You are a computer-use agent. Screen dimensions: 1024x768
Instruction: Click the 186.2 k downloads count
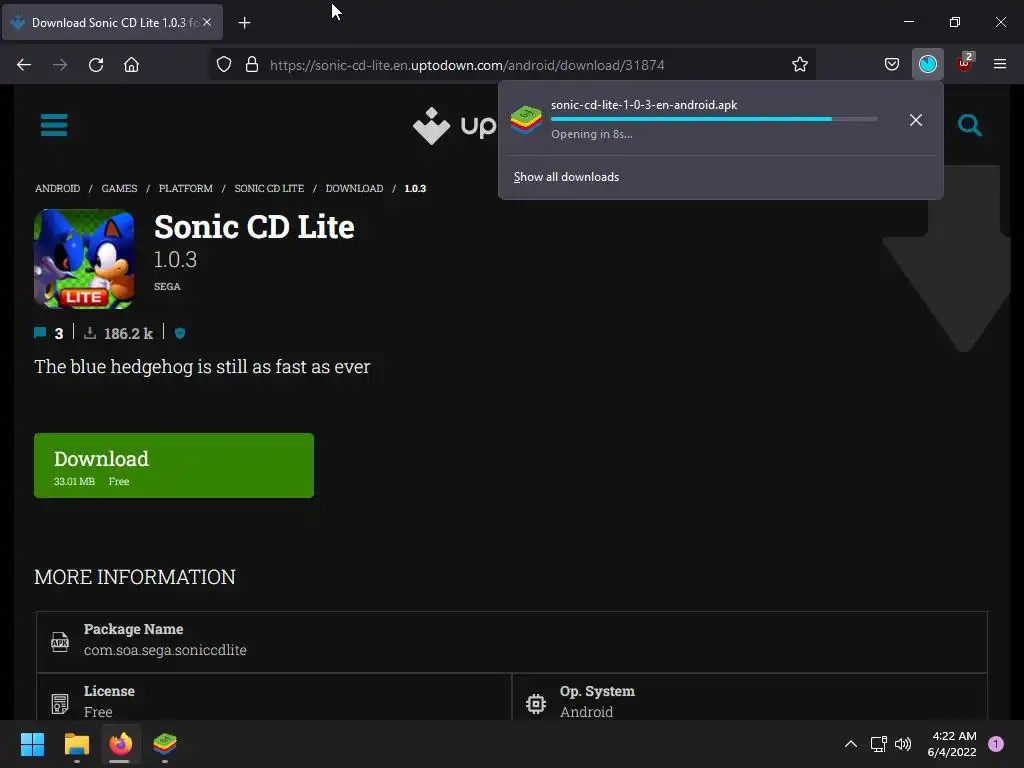pyautogui.click(x=119, y=334)
